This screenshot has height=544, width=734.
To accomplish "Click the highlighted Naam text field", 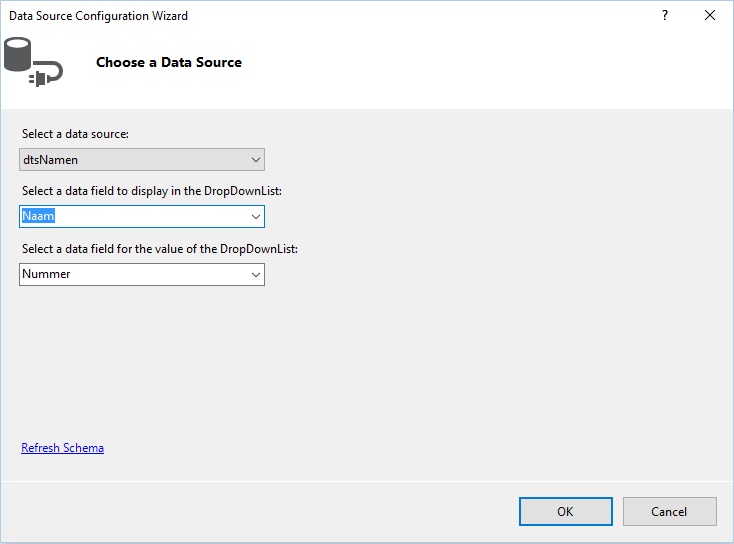I will (38, 216).
